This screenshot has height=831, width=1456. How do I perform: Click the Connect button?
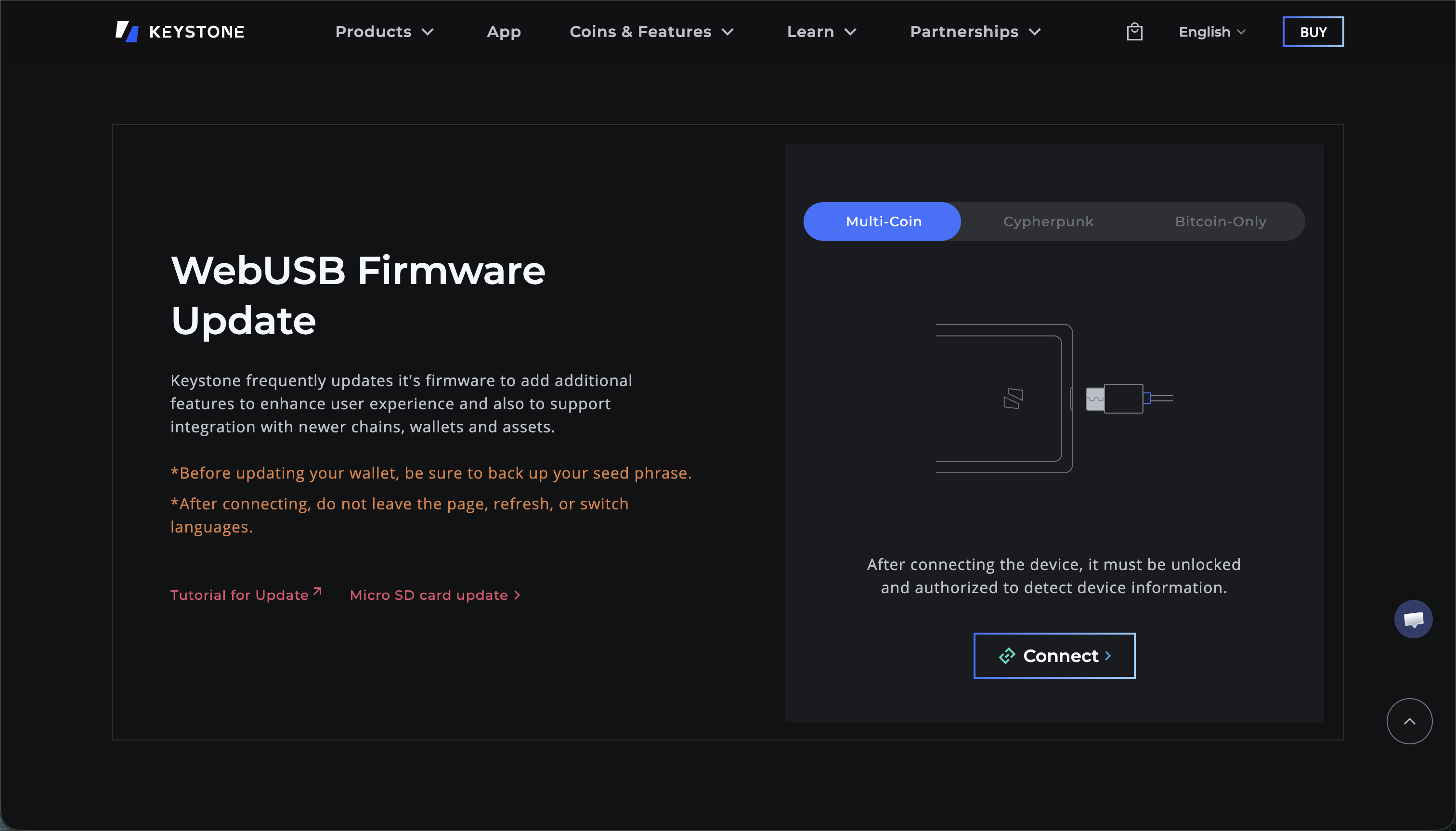(x=1053, y=655)
